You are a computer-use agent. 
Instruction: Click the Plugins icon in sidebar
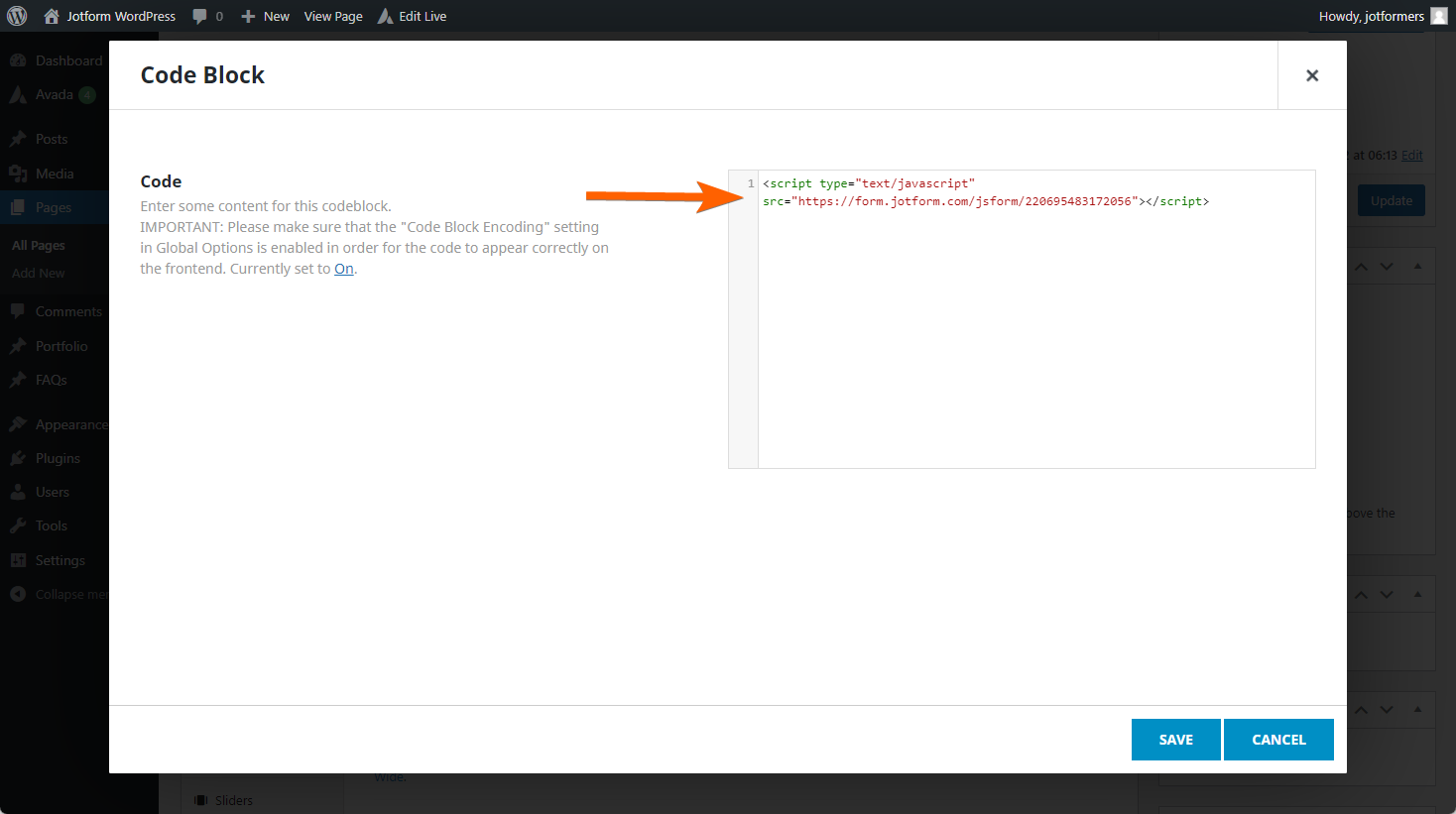[18, 458]
